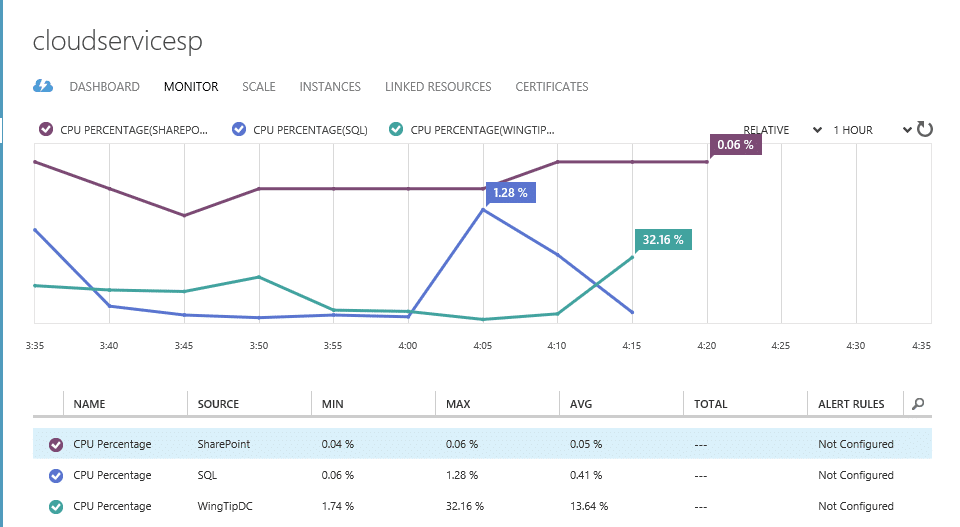The image size is (960, 527).
Task: Click the 0.41 % average value
Action: (x=586, y=476)
